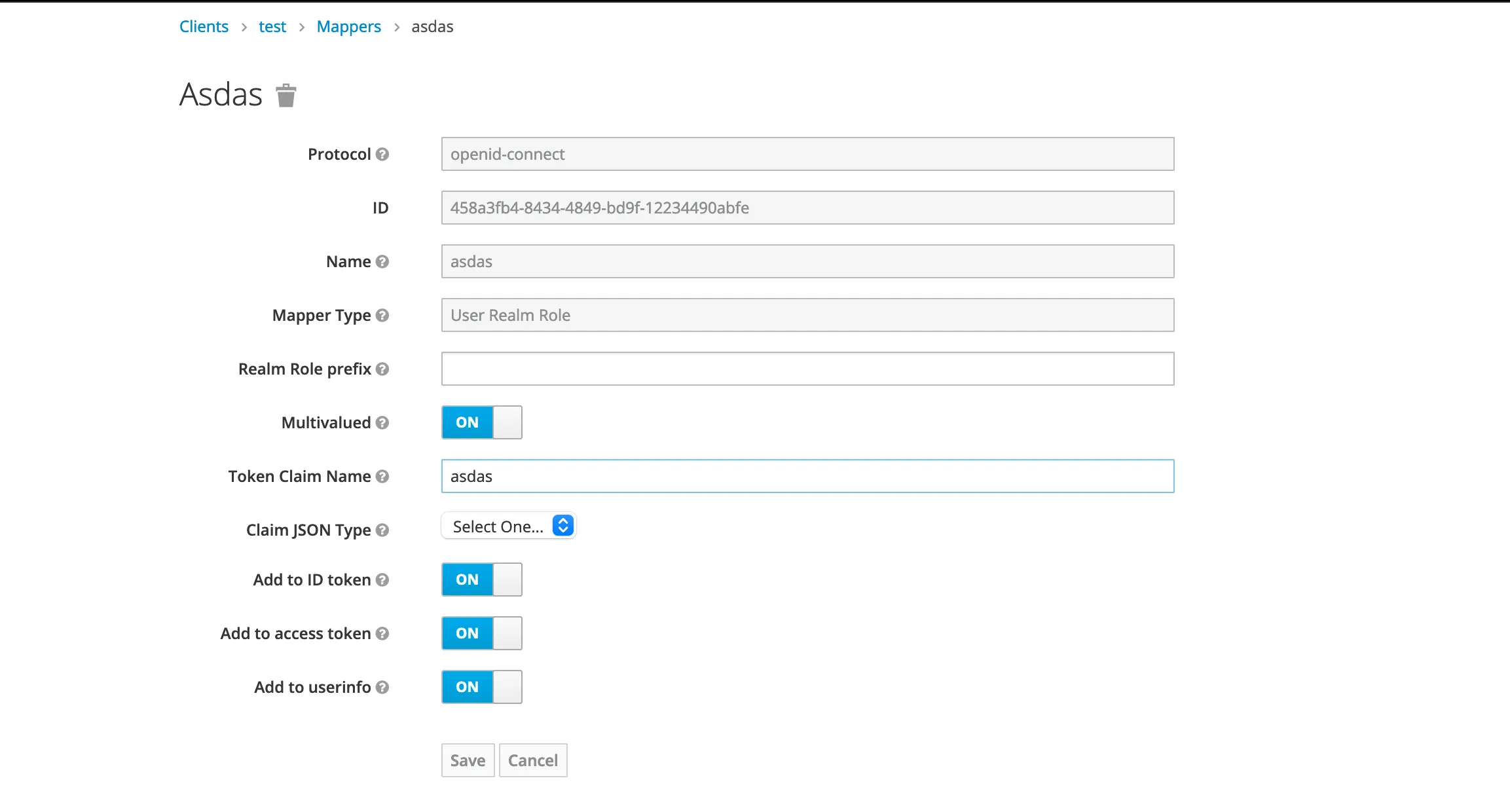Screen dimensions: 1510x812
Task: Toggle the Multivalued switch off
Action: [x=481, y=422]
